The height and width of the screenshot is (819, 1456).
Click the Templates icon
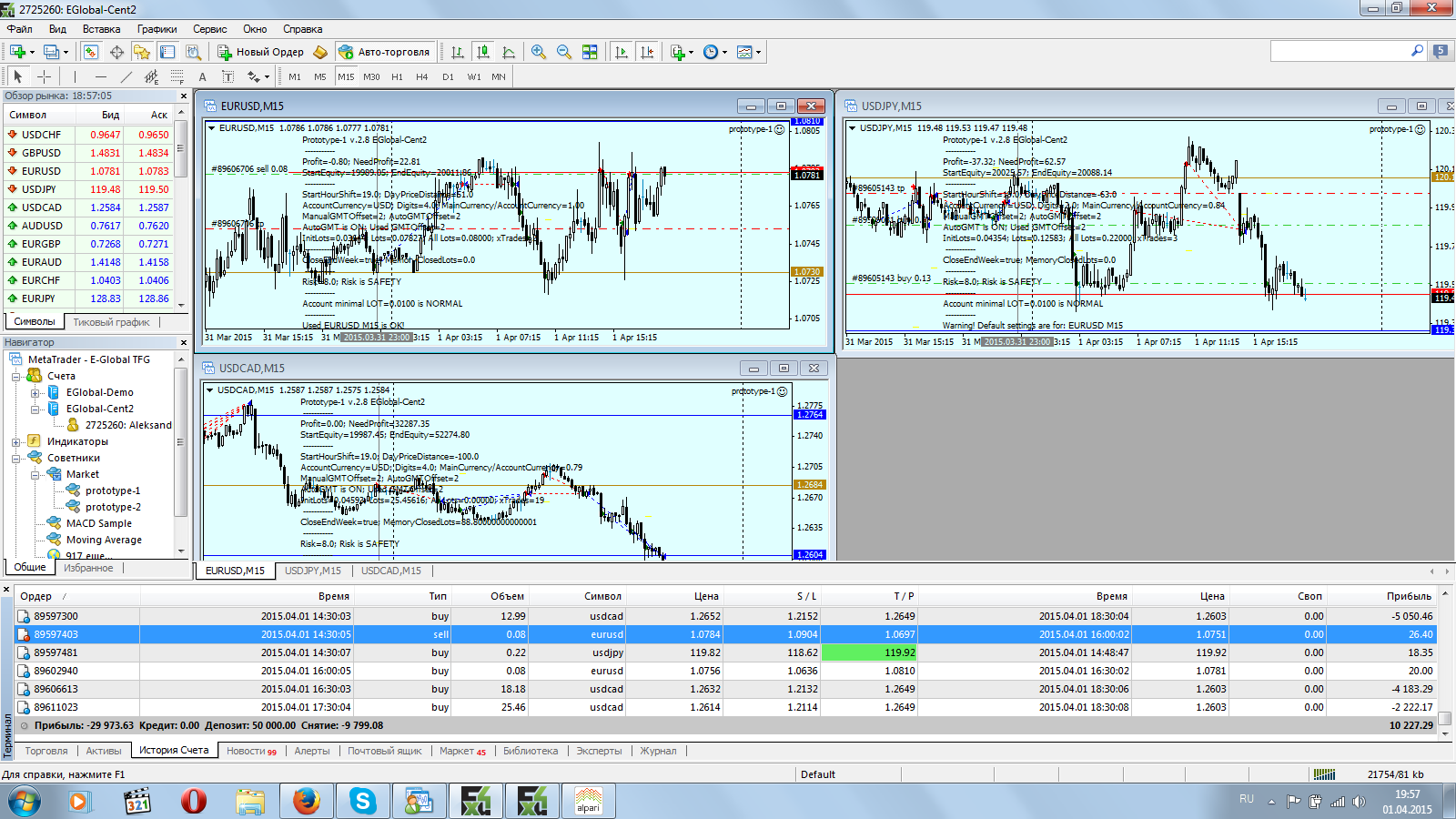point(744,52)
